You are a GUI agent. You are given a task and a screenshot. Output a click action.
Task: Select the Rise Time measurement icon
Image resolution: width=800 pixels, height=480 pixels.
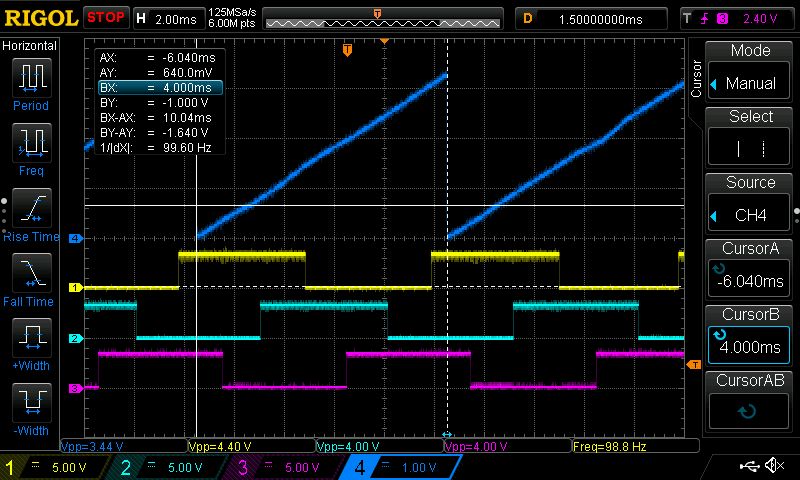[32, 208]
